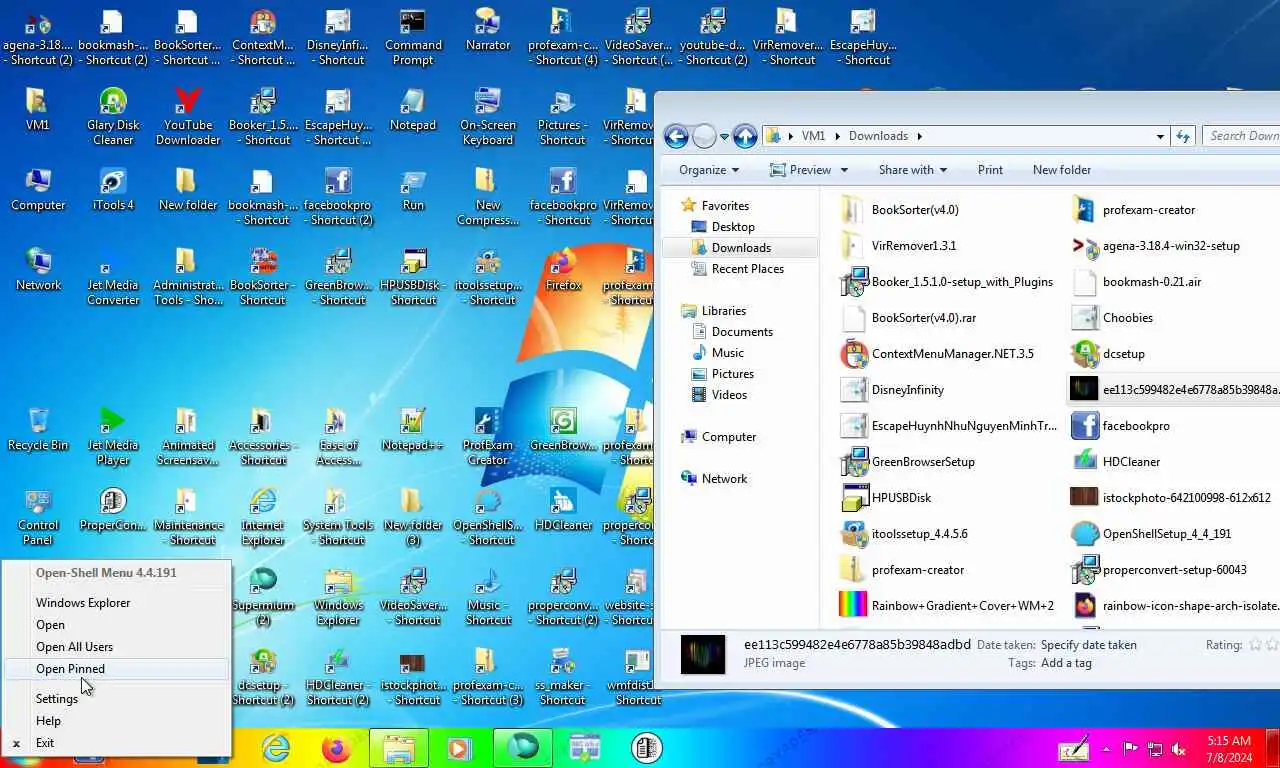
Task: Select the On-Screen Keyboard desktop icon
Action: (488, 116)
